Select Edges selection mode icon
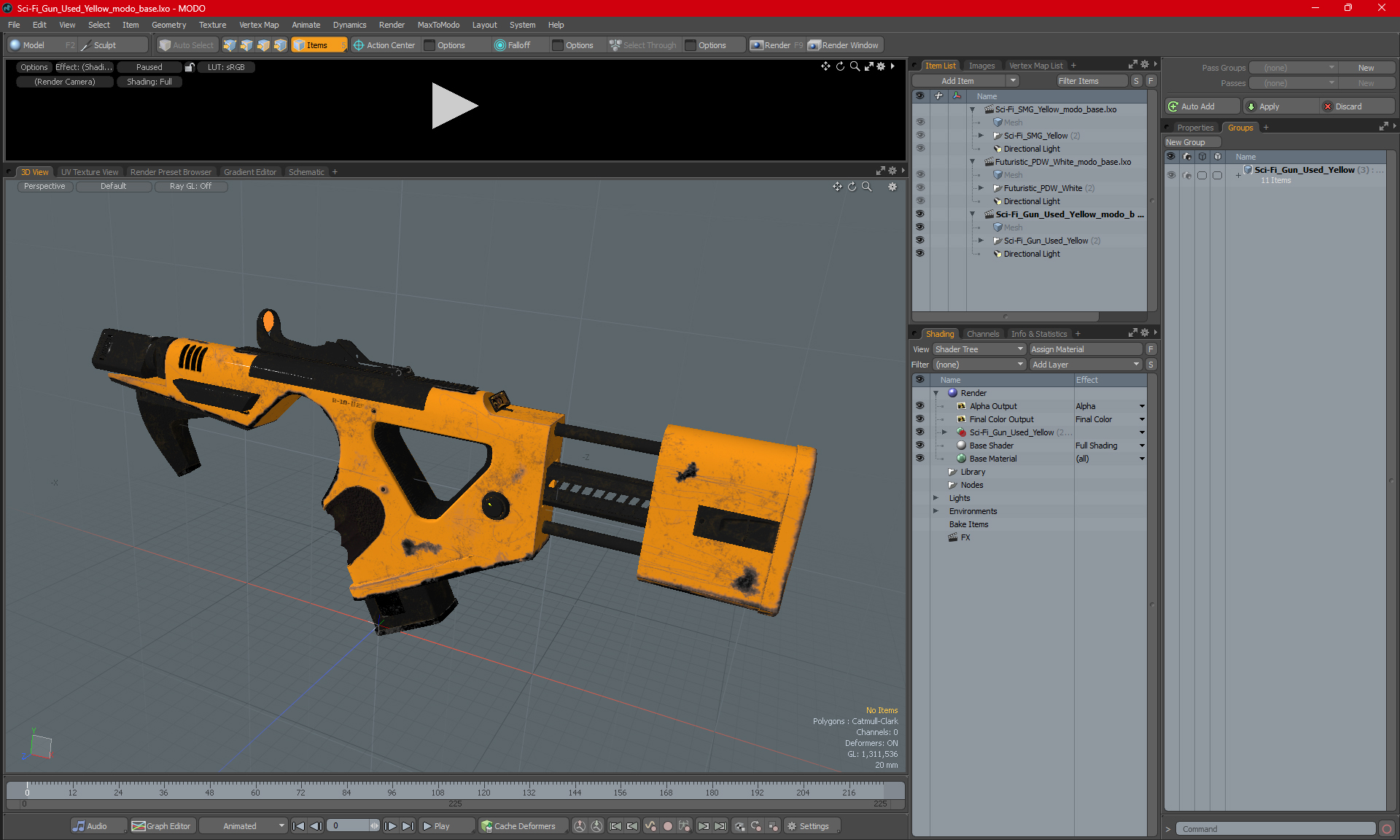 [246, 45]
